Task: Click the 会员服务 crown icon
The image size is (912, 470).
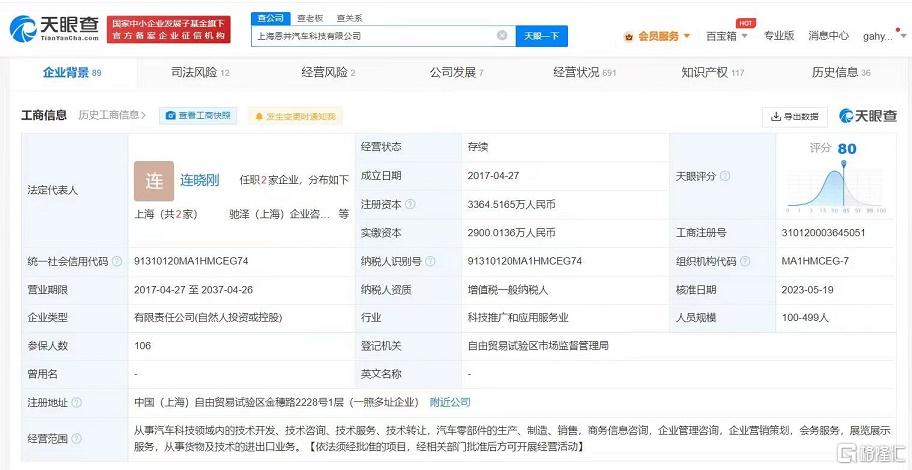Action: click(629, 36)
